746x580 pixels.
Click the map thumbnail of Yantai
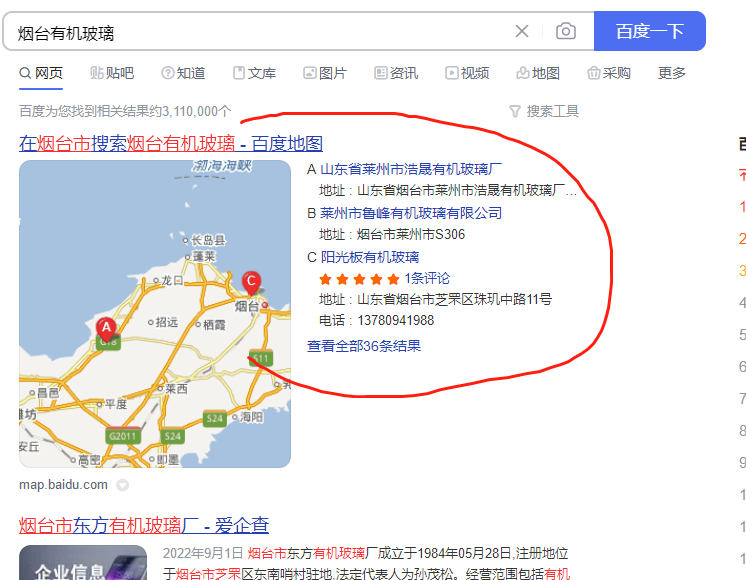tap(155, 314)
